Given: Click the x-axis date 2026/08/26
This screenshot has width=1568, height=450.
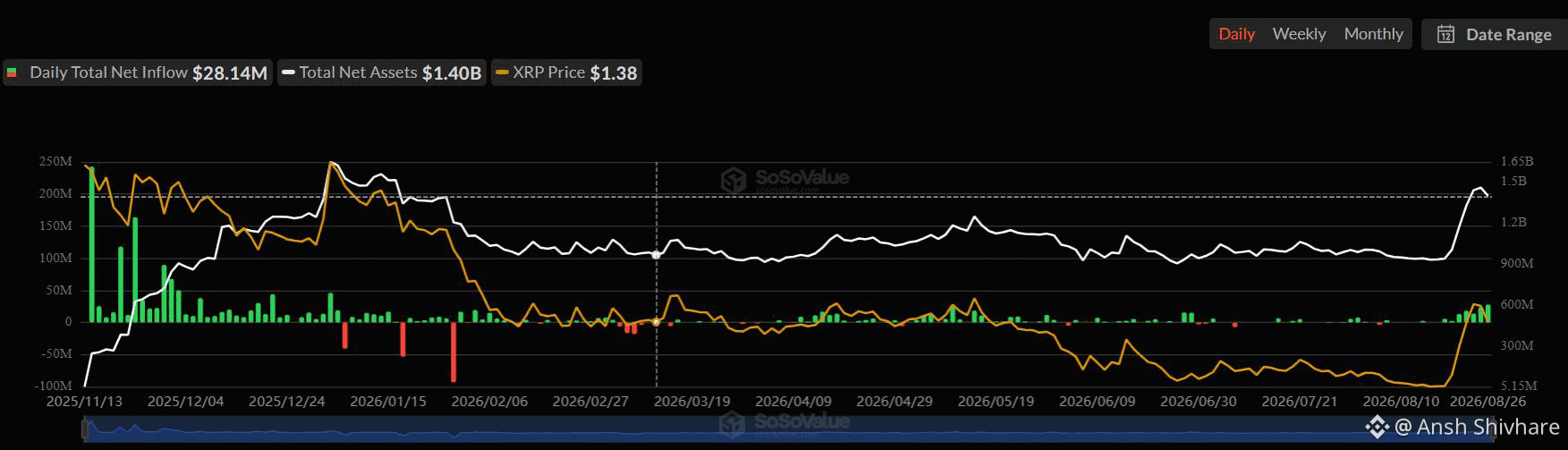Looking at the screenshot, I should 1488,402.
